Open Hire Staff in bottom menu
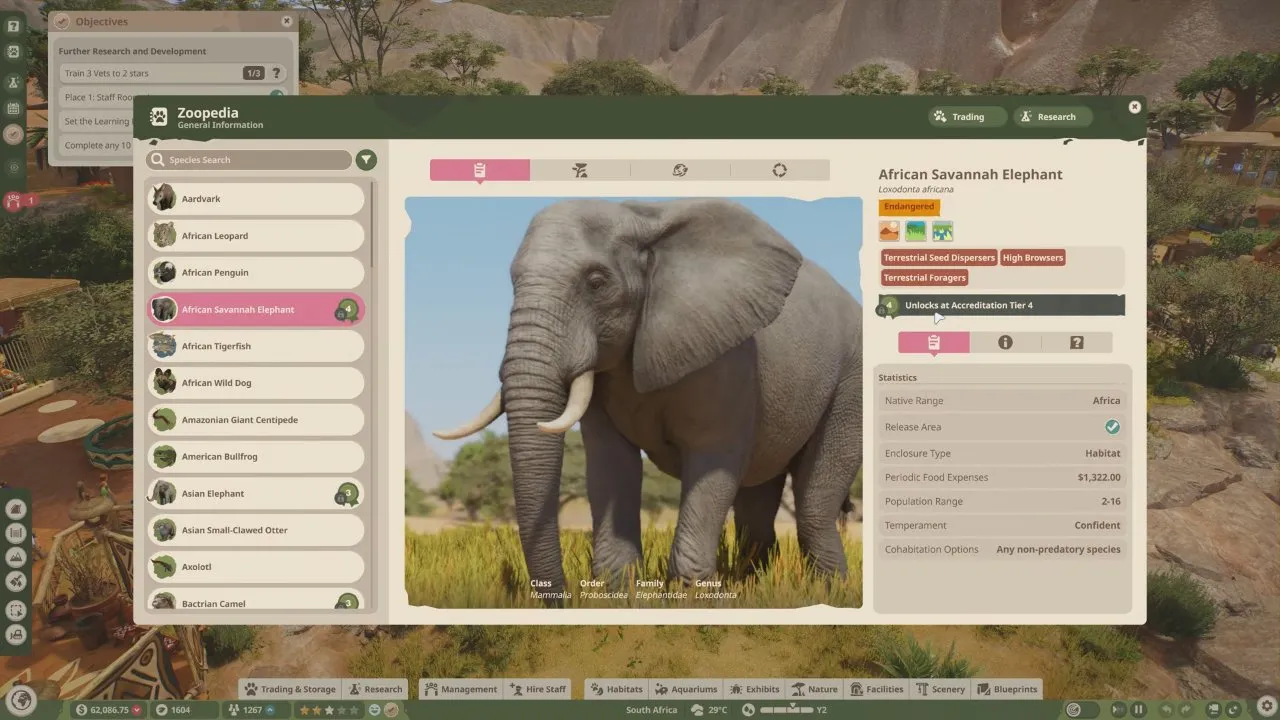Viewport: 1280px width, 720px height. point(538,689)
